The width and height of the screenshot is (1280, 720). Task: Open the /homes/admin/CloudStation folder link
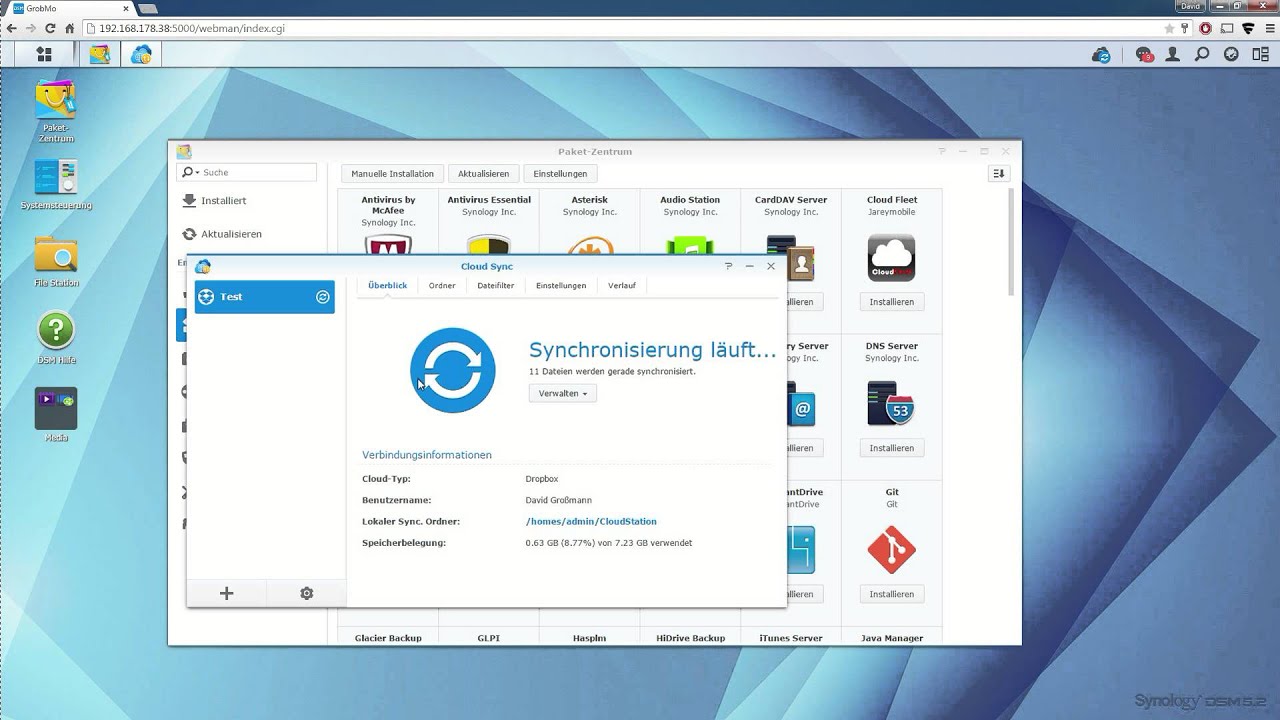[x=591, y=521]
